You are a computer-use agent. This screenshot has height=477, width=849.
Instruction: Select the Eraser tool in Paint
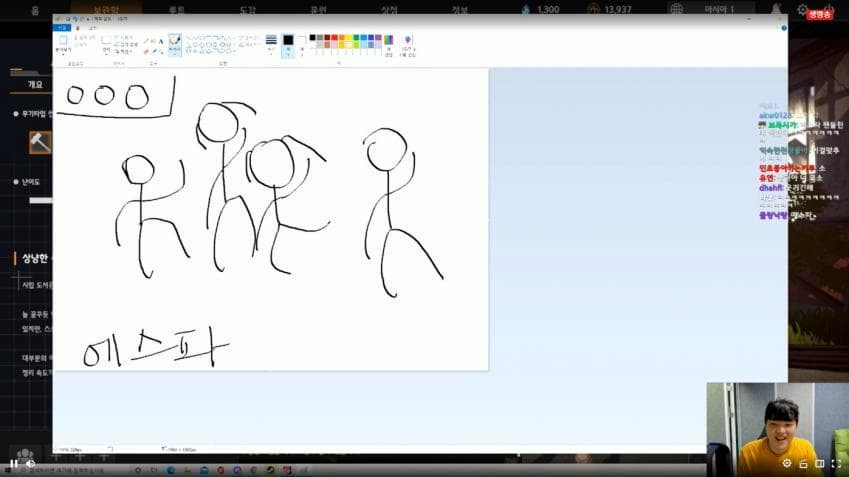point(146,52)
